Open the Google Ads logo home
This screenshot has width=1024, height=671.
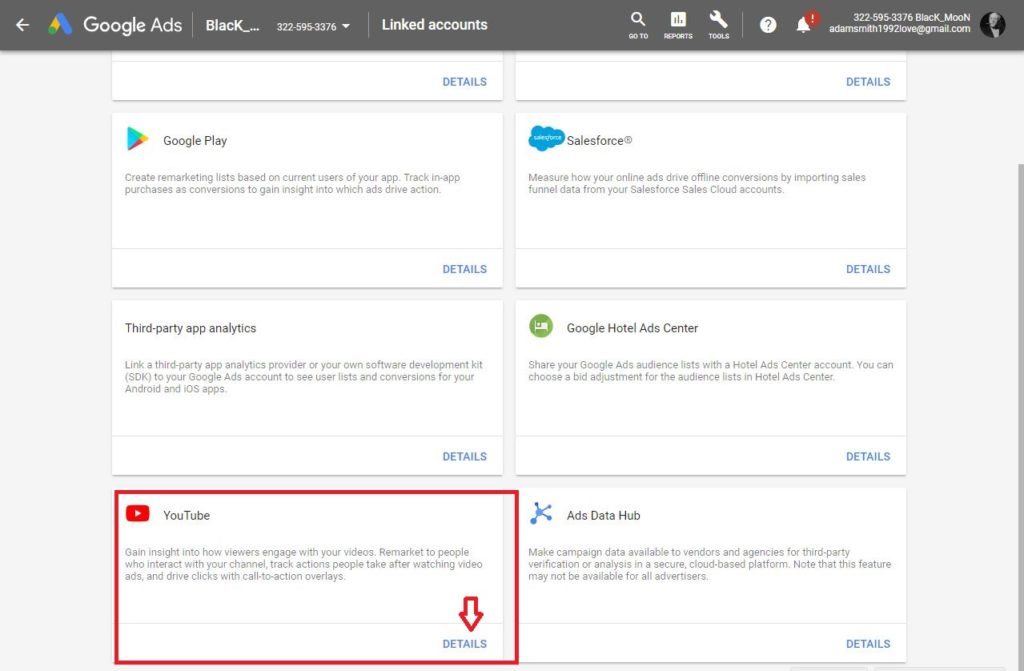pos(115,25)
